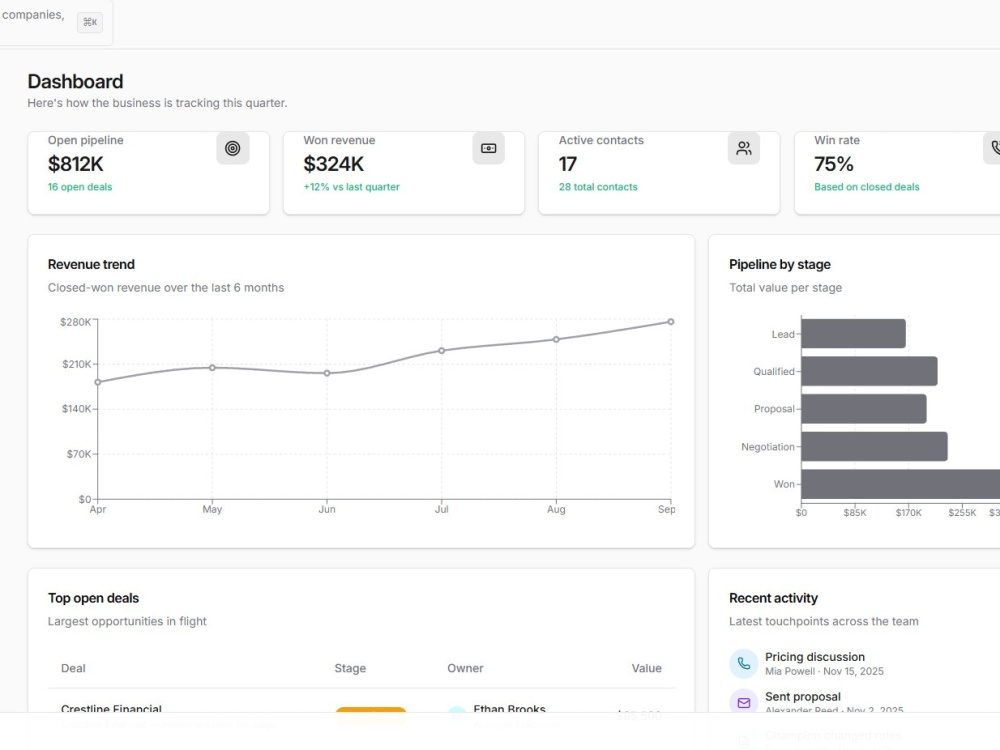
Task: Open the Sent proposal activity
Action: pyautogui.click(x=803, y=696)
